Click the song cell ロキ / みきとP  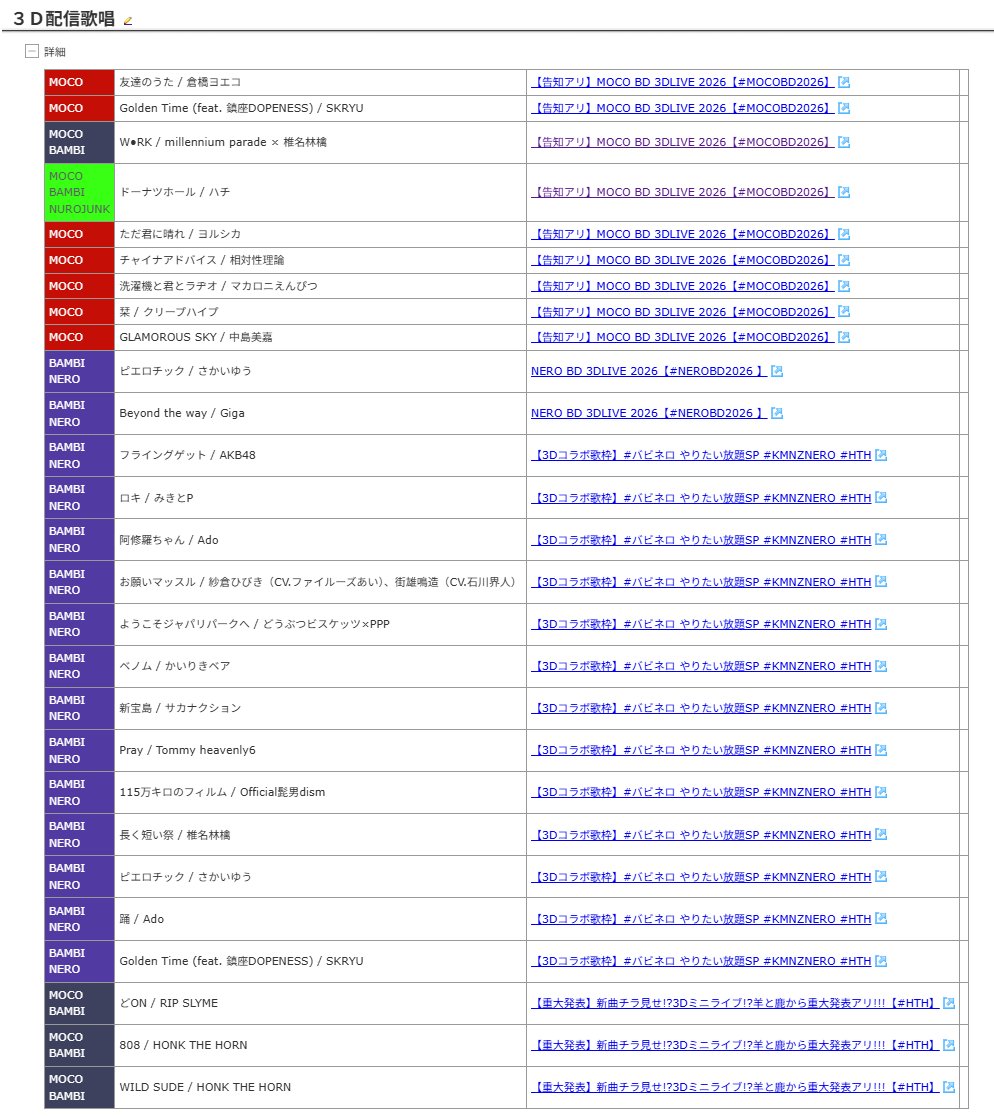(320, 498)
